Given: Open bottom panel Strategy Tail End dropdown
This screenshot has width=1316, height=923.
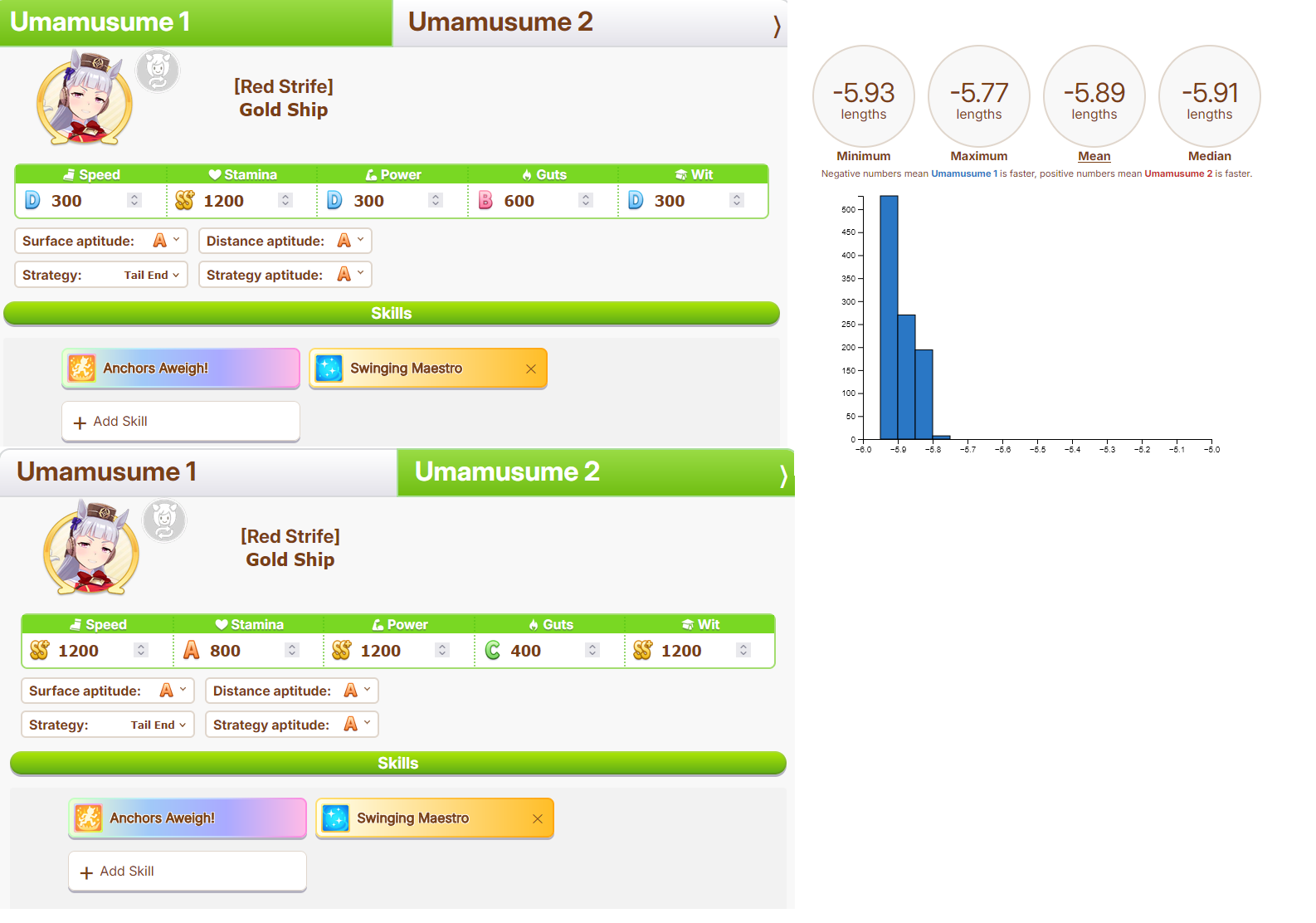Looking at the screenshot, I should coord(108,725).
